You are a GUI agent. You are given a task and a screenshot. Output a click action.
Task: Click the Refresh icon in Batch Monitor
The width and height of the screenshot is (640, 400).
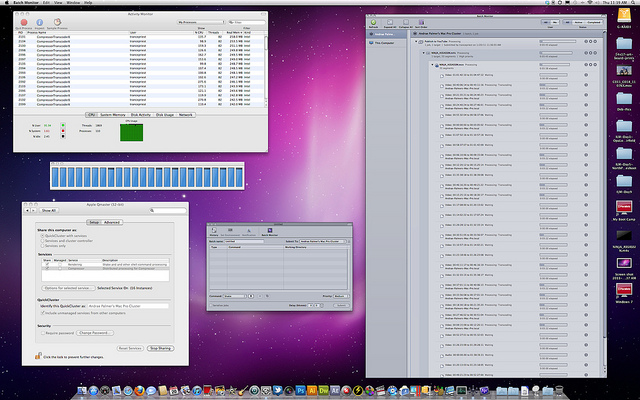pos(373,21)
